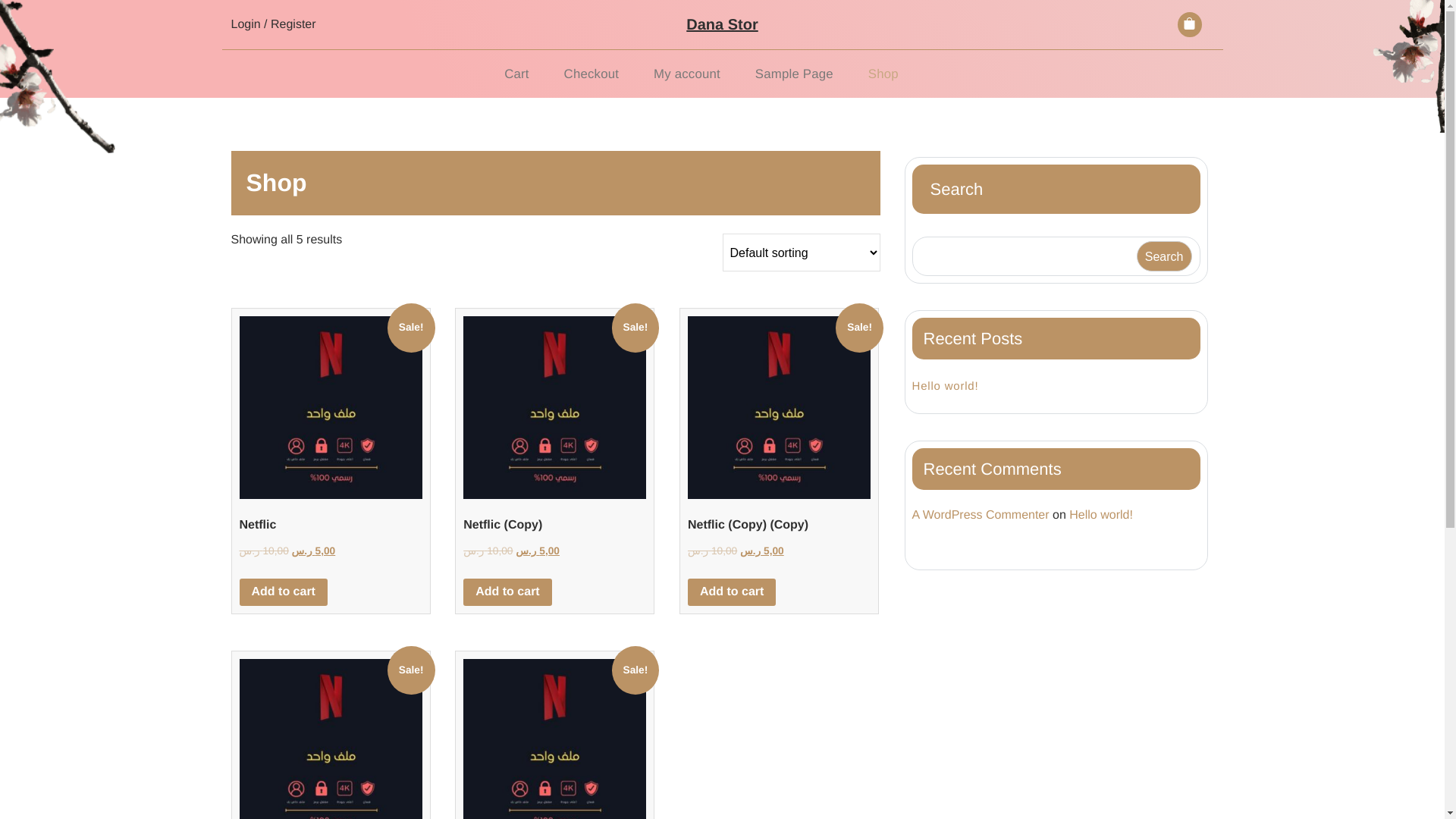The image size is (1456, 819).
Task: Click the Netflic sale price 5,00
Action: tap(313, 551)
